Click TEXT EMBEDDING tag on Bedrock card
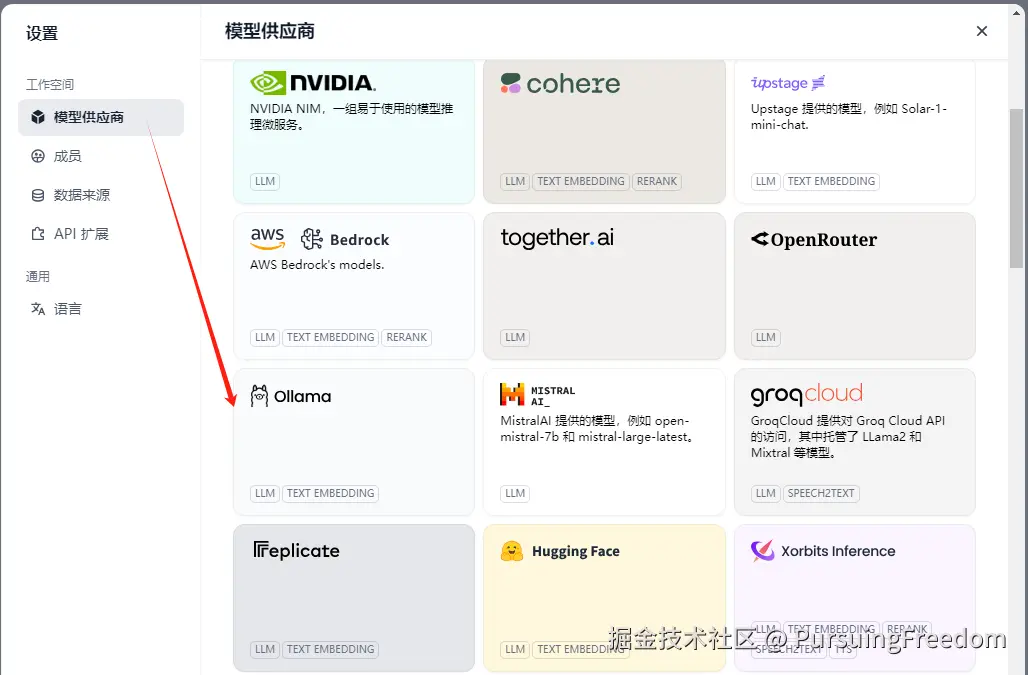This screenshot has width=1028, height=675. (330, 338)
